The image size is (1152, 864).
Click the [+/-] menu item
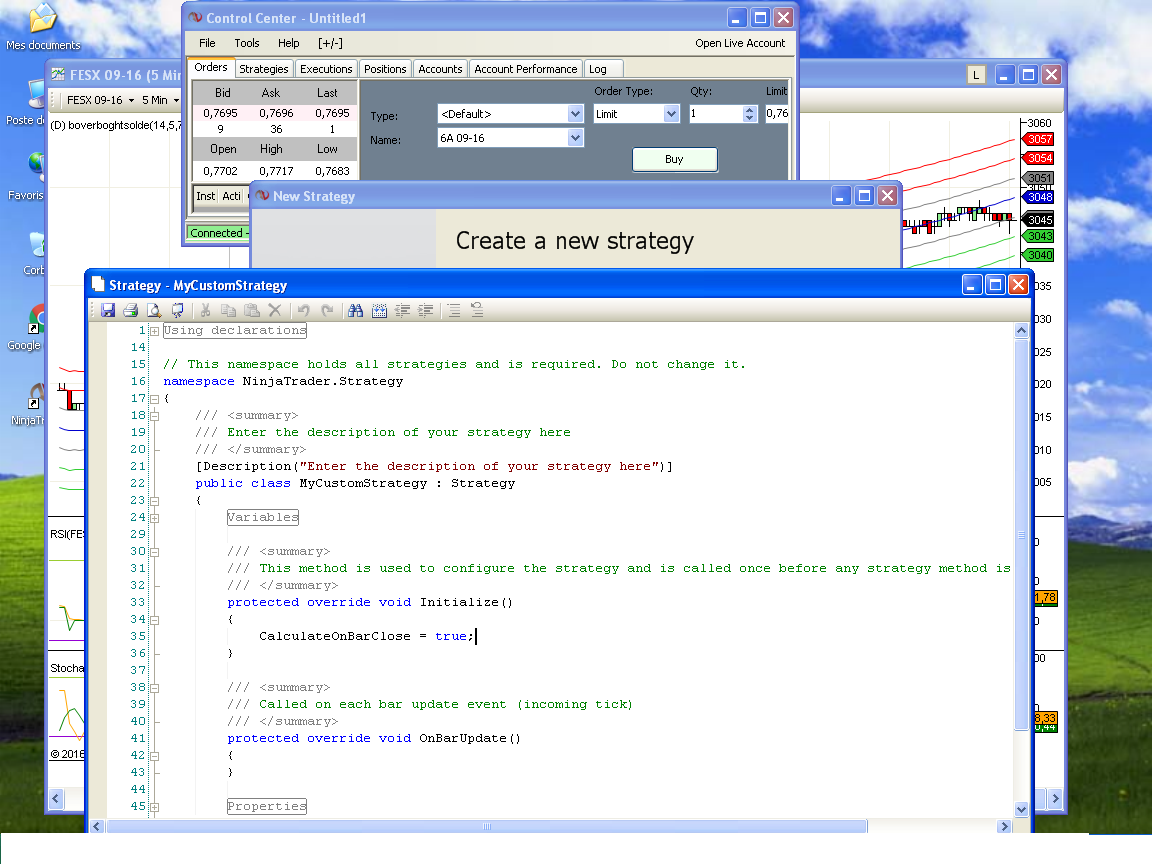click(x=330, y=43)
